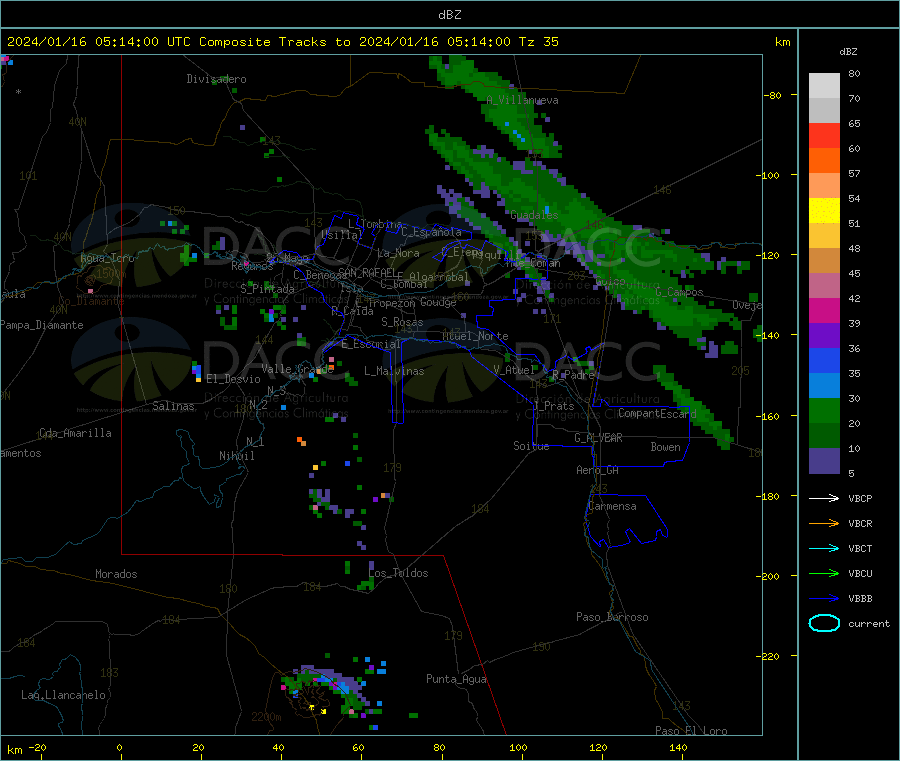Select the red 60 dBZ color swatch
The width and height of the screenshot is (900, 761).
[824, 135]
